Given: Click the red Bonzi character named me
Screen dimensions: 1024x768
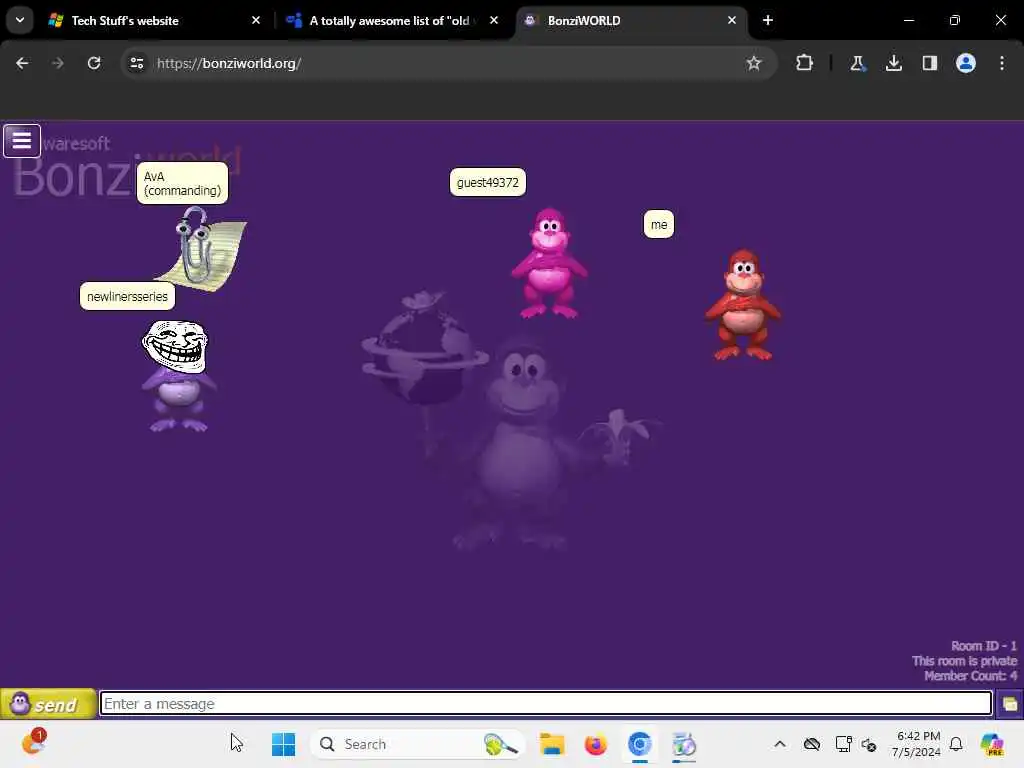Looking at the screenshot, I should [743, 305].
